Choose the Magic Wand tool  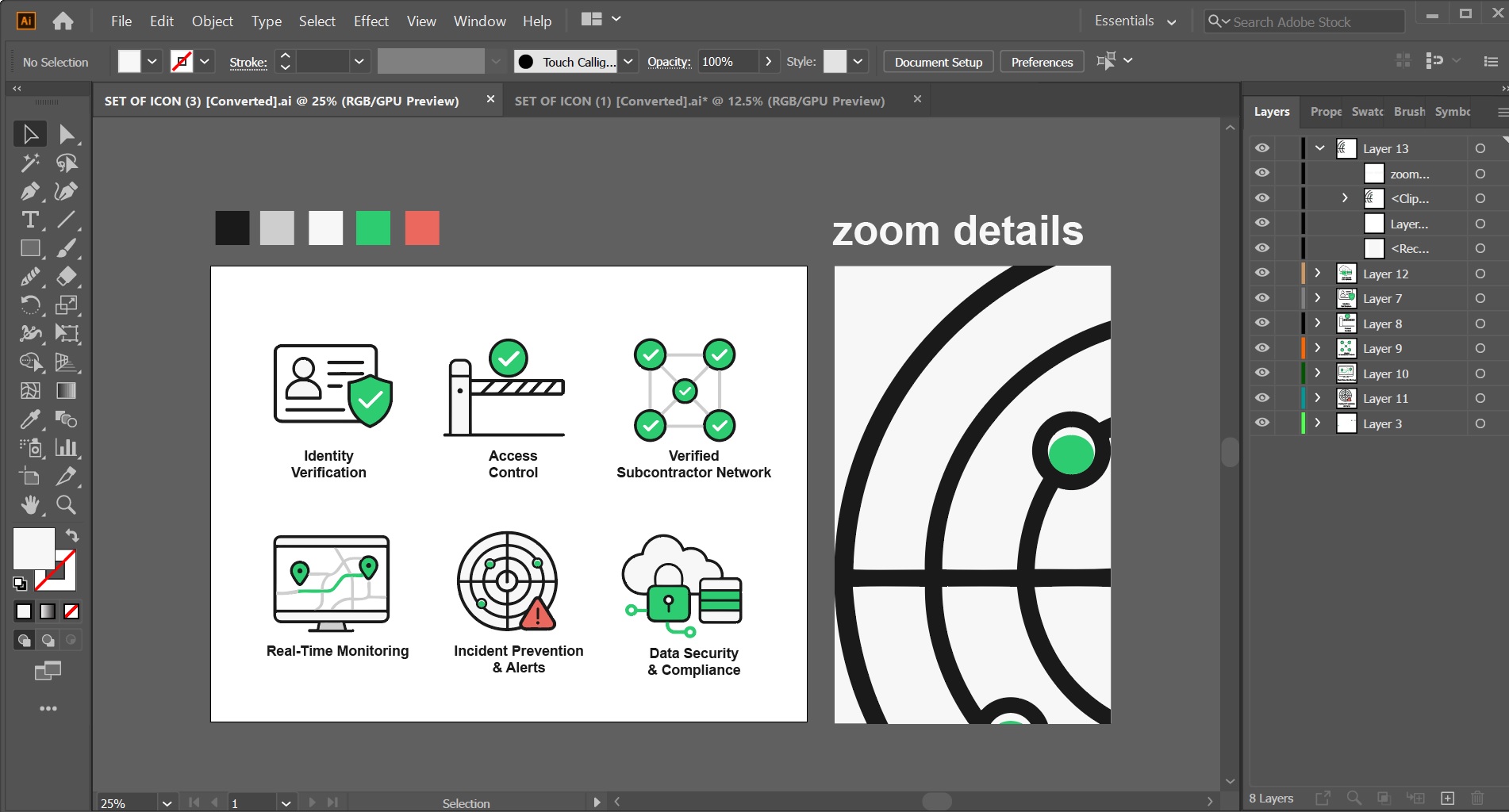coord(29,163)
